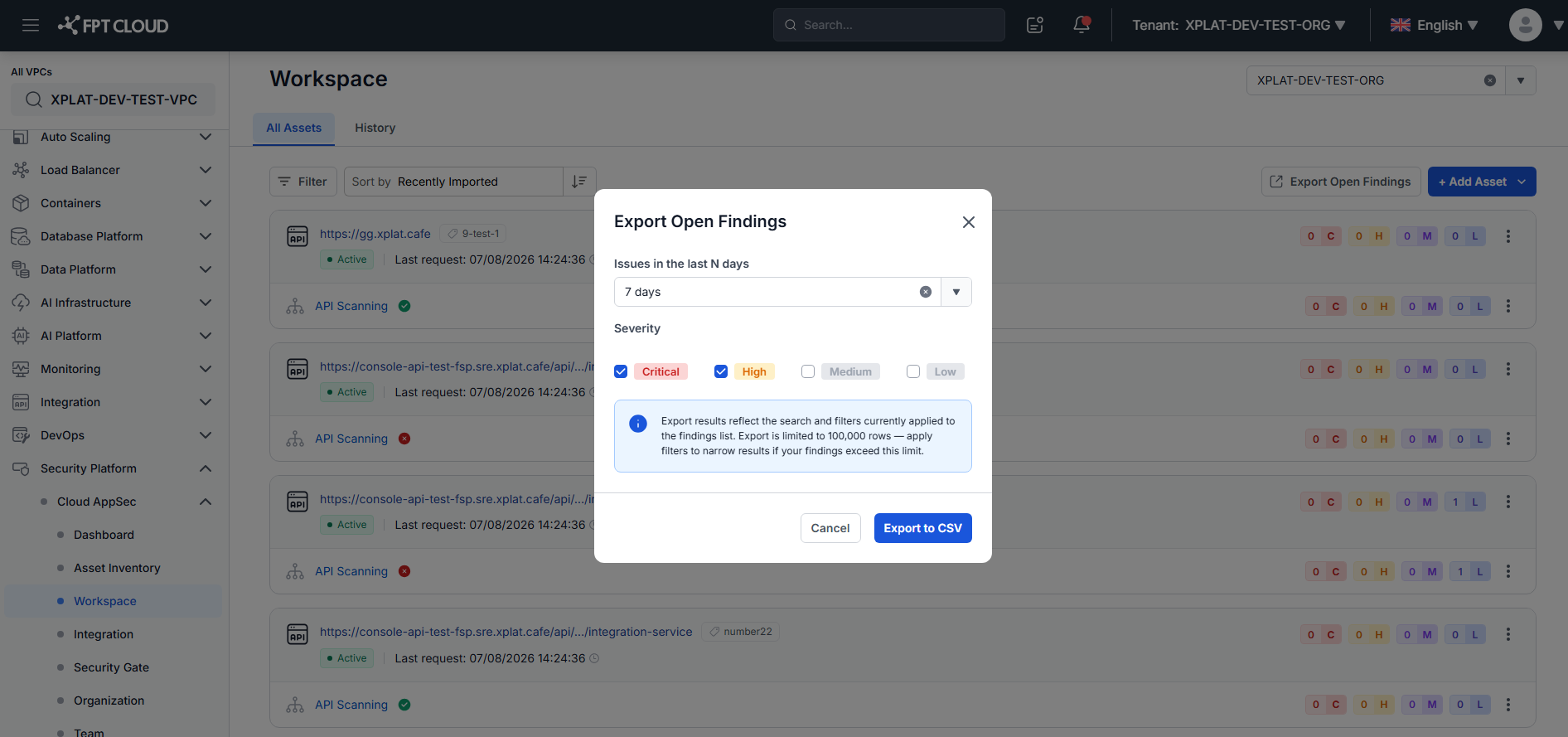The height and width of the screenshot is (737, 1568).
Task: Click the Export to CSV button
Action: click(922, 528)
